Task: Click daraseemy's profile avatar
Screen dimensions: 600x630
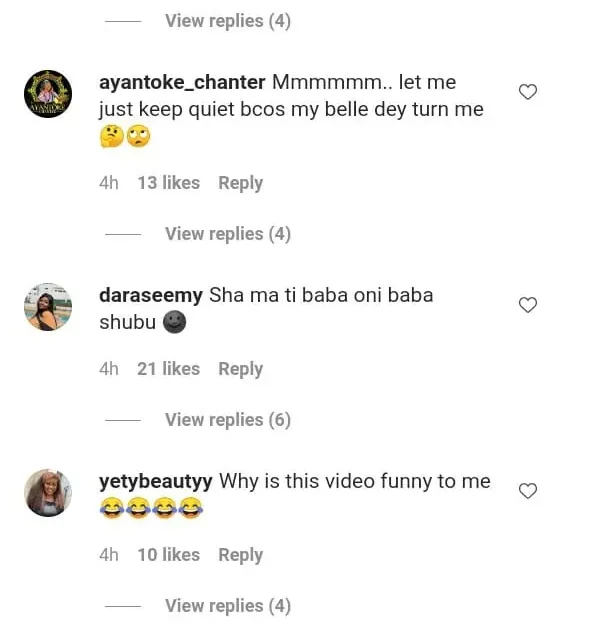Action: tap(48, 306)
